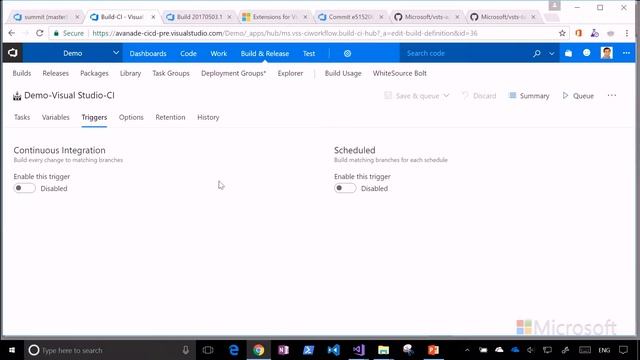Open the Dashboards hub

click(x=148, y=53)
